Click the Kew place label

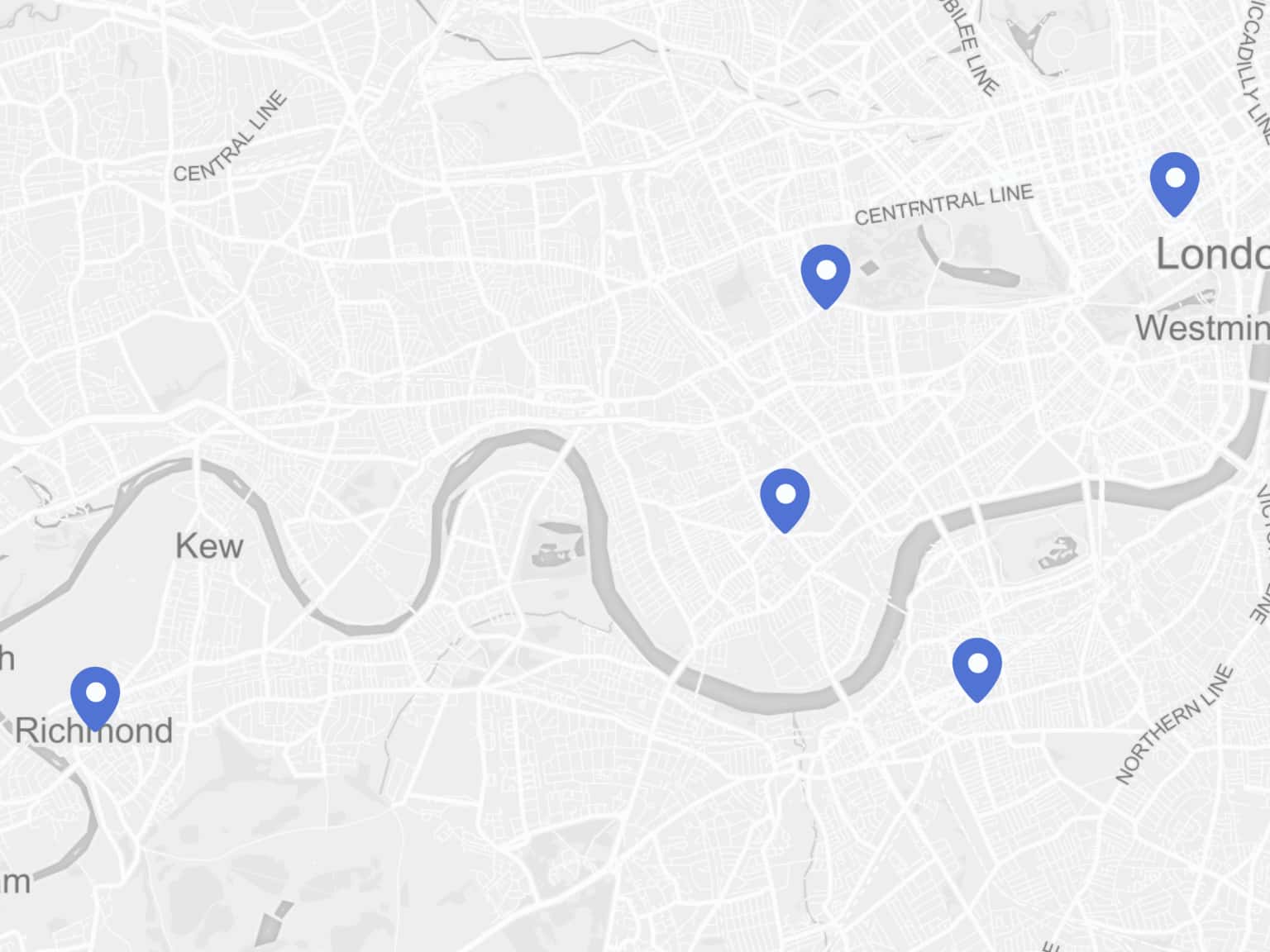coord(209,546)
